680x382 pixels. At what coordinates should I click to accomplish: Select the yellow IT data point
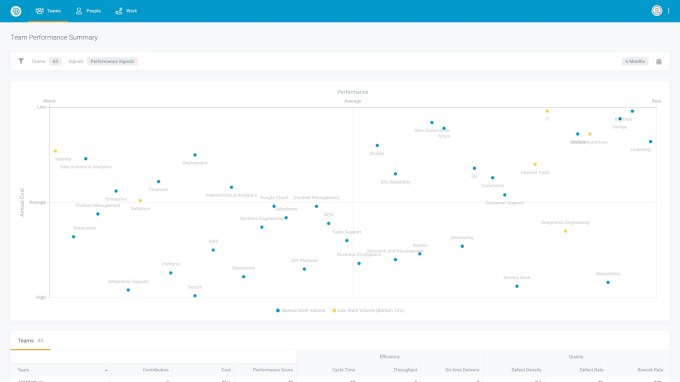click(x=547, y=111)
